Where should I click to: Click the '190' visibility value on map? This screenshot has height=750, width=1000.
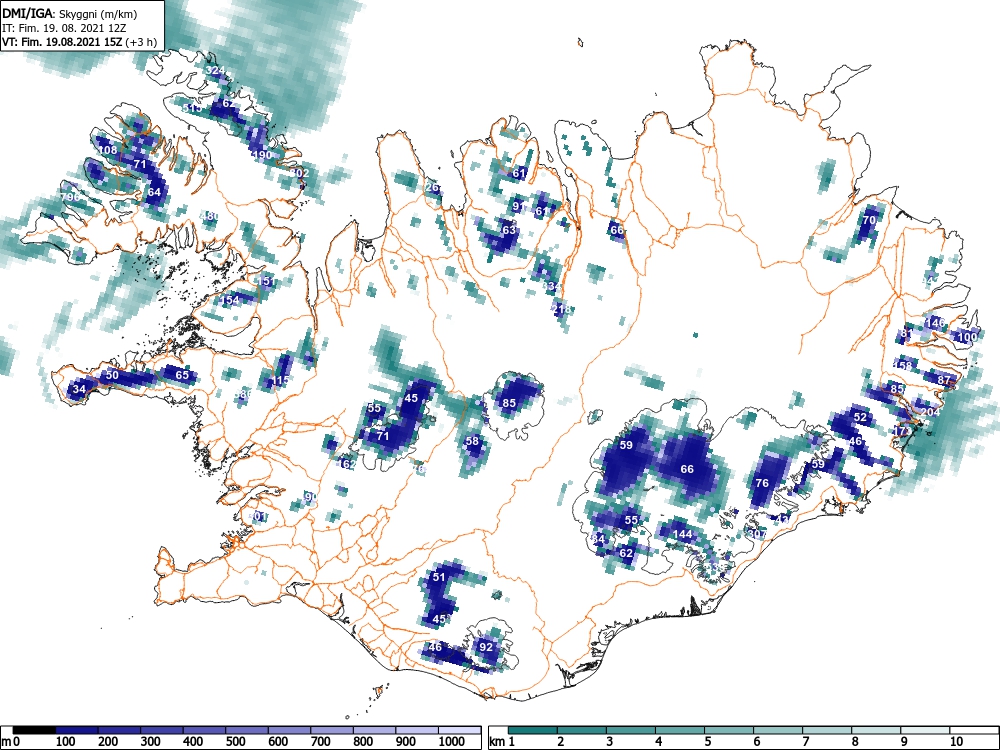[263, 155]
